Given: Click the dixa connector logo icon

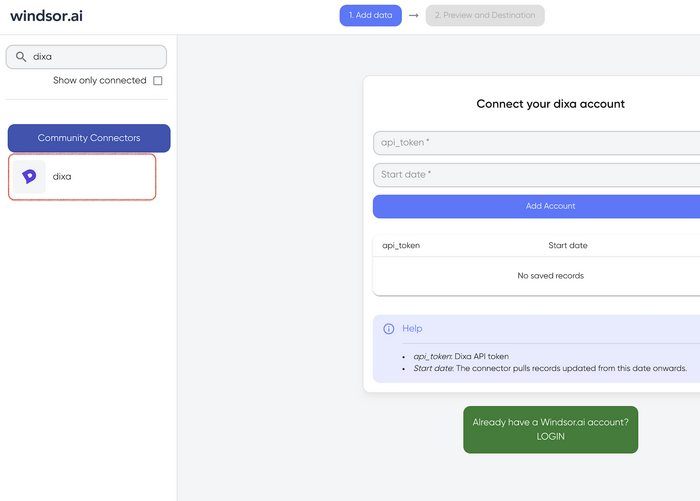Looking at the screenshot, I should [x=29, y=176].
